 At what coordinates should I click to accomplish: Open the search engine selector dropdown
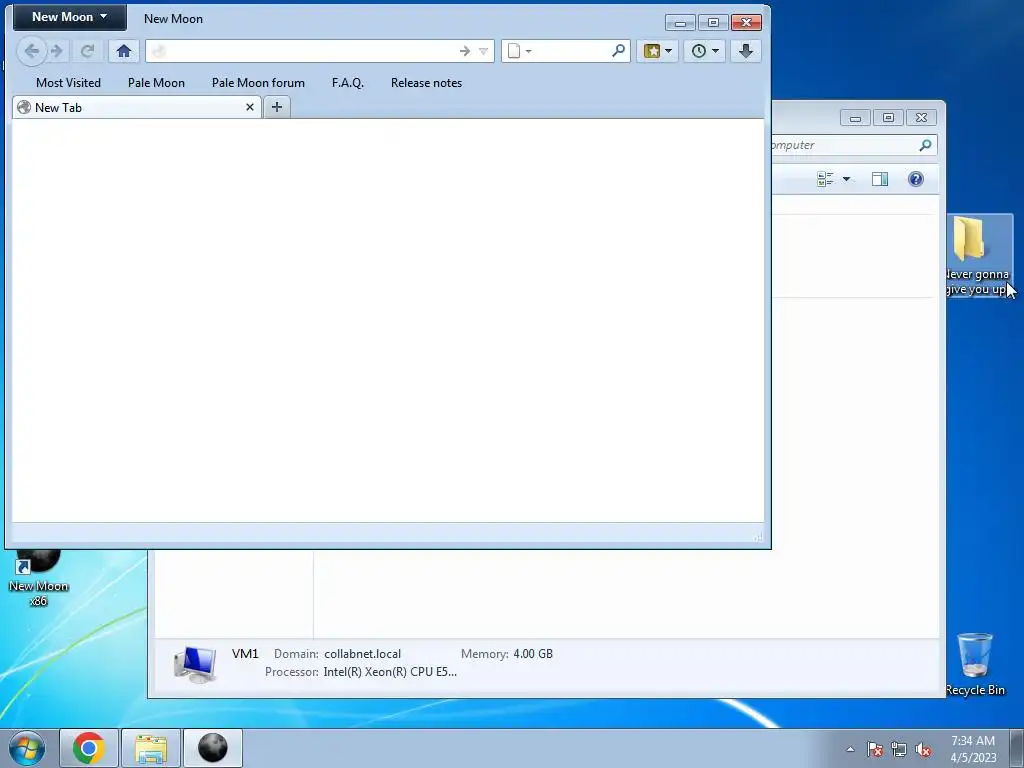pyautogui.click(x=519, y=51)
